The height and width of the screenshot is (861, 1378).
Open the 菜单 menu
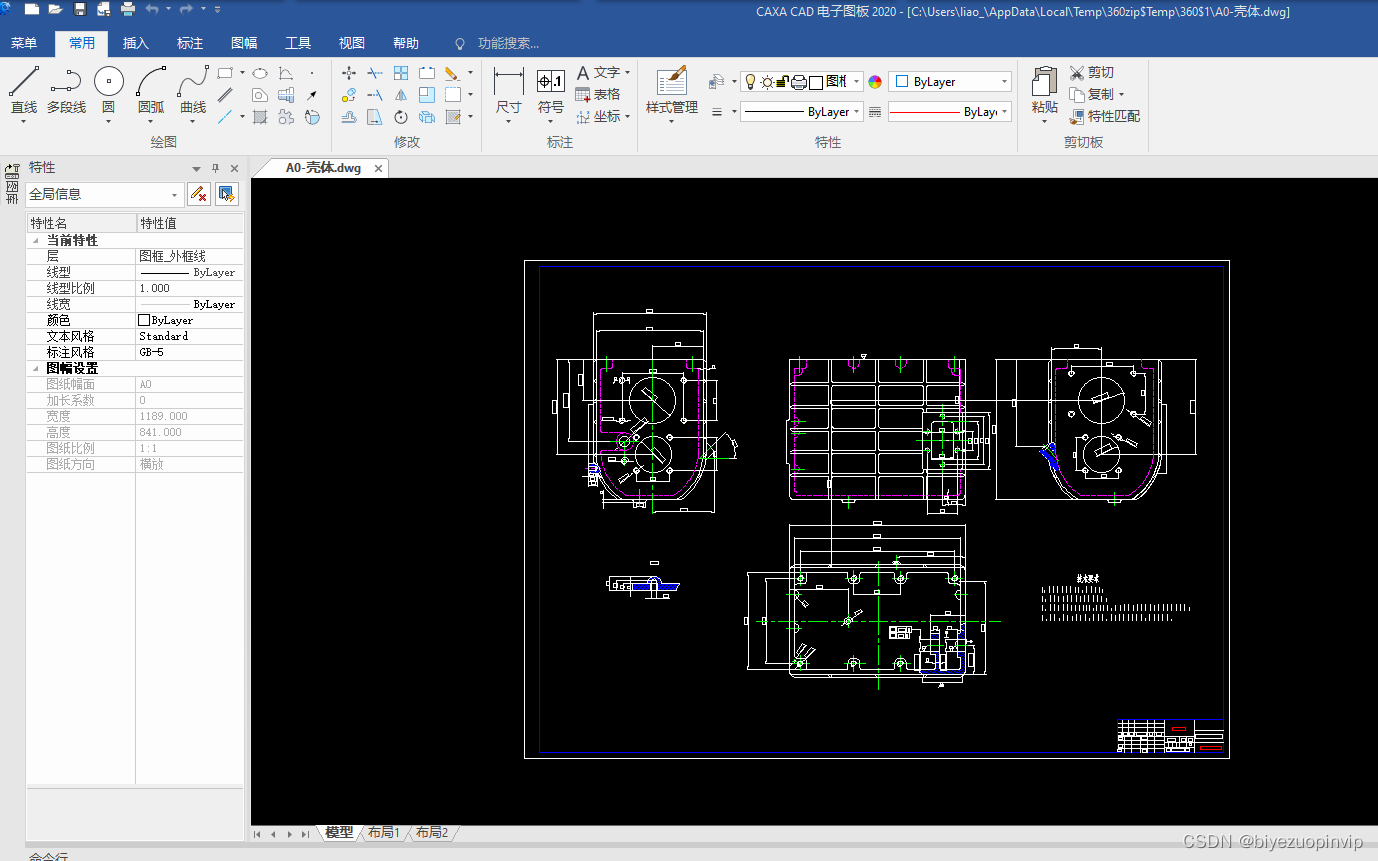click(24, 43)
